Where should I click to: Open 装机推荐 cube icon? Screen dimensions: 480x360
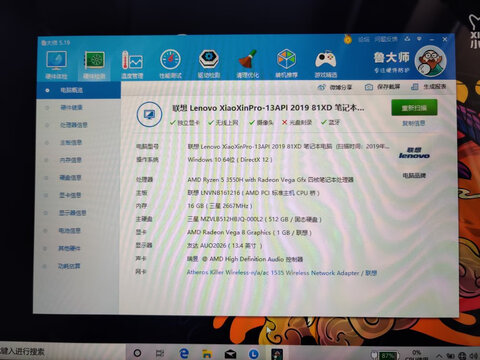click(286, 63)
